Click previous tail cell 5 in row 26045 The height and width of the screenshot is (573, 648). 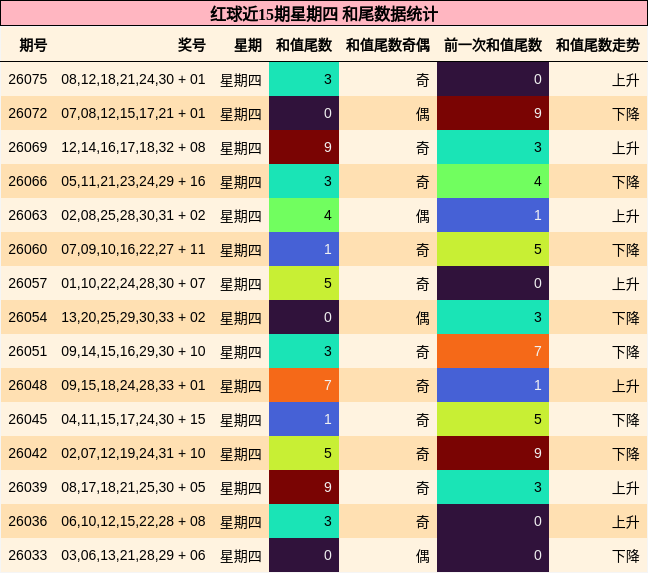pyautogui.click(x=493, y=419)
